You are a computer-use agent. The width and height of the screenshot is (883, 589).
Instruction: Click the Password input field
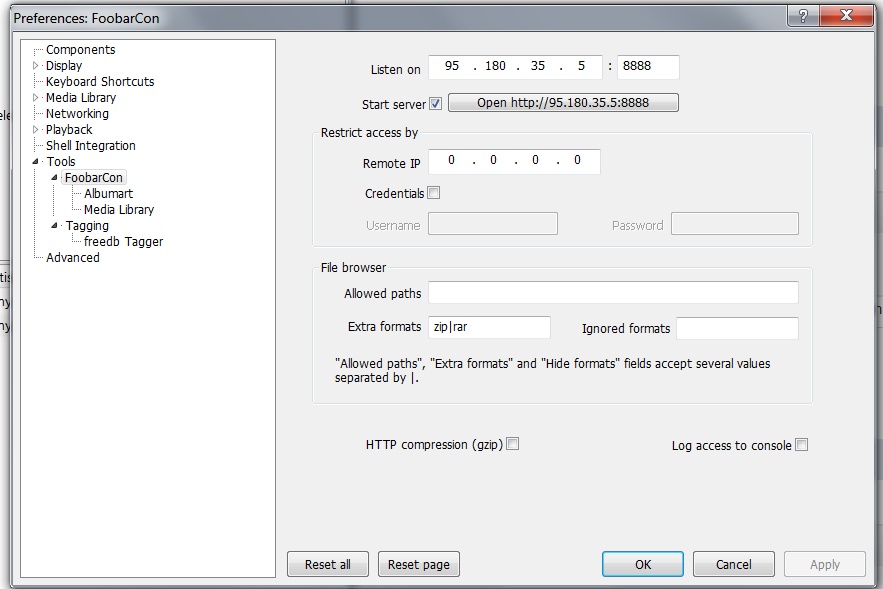click(735, 224)
